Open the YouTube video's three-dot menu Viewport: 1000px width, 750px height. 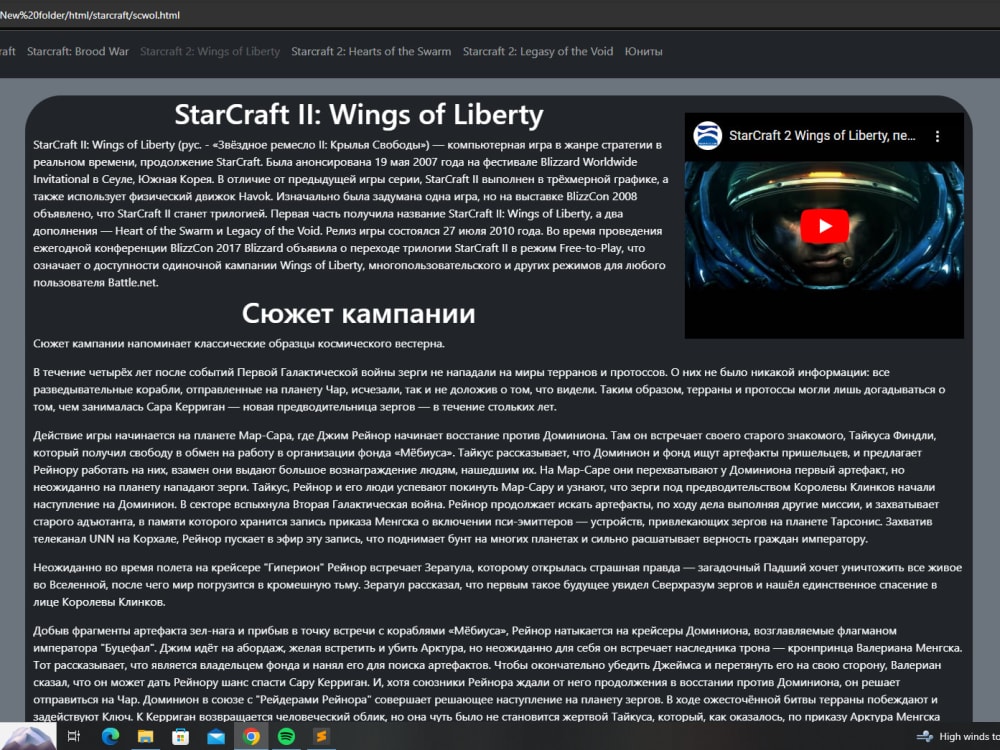coord(937,136)
